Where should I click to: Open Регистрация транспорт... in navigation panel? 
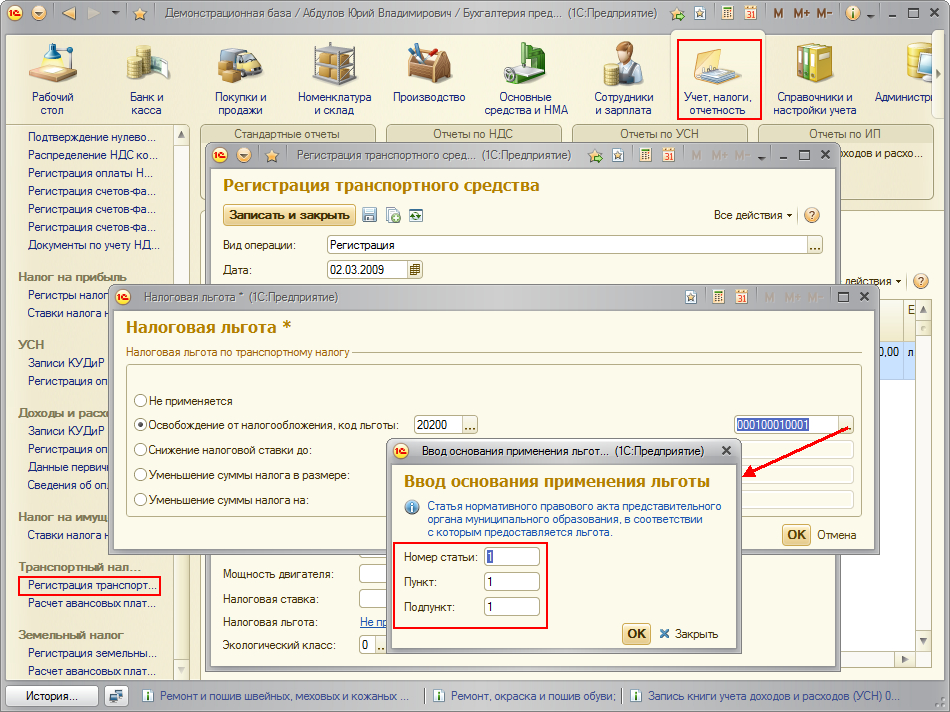[x=92, y=585]
